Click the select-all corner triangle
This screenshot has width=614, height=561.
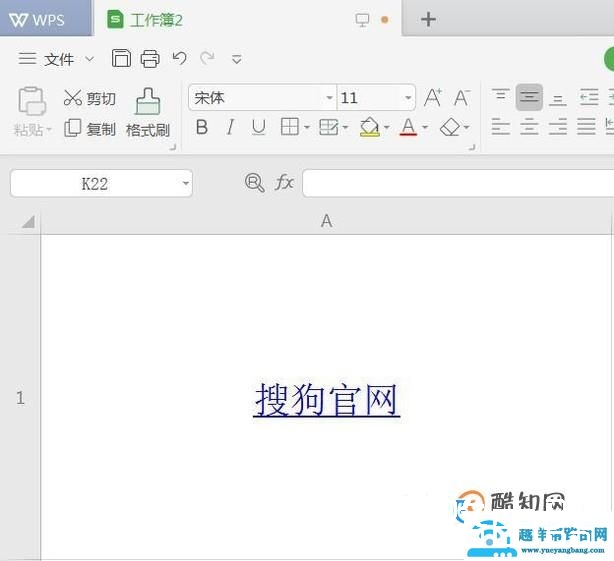point(28,222)
